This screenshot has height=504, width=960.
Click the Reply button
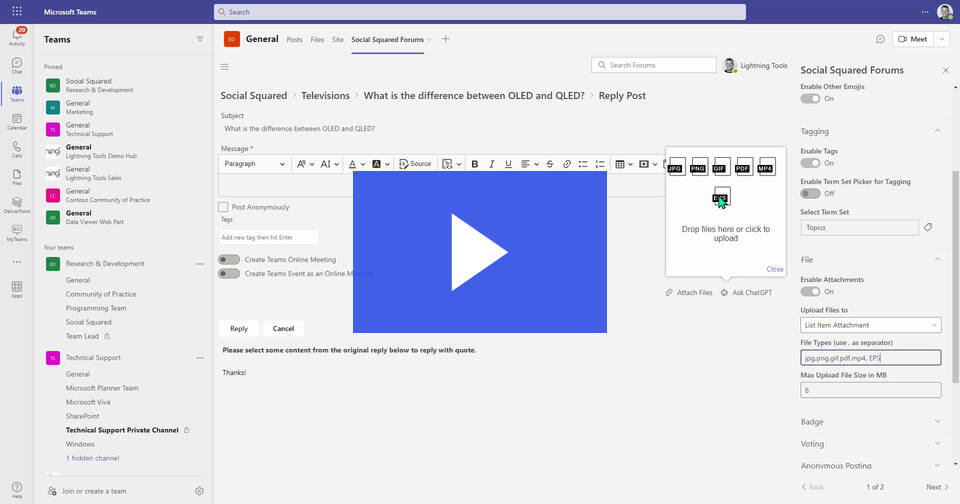pos(239,329)
